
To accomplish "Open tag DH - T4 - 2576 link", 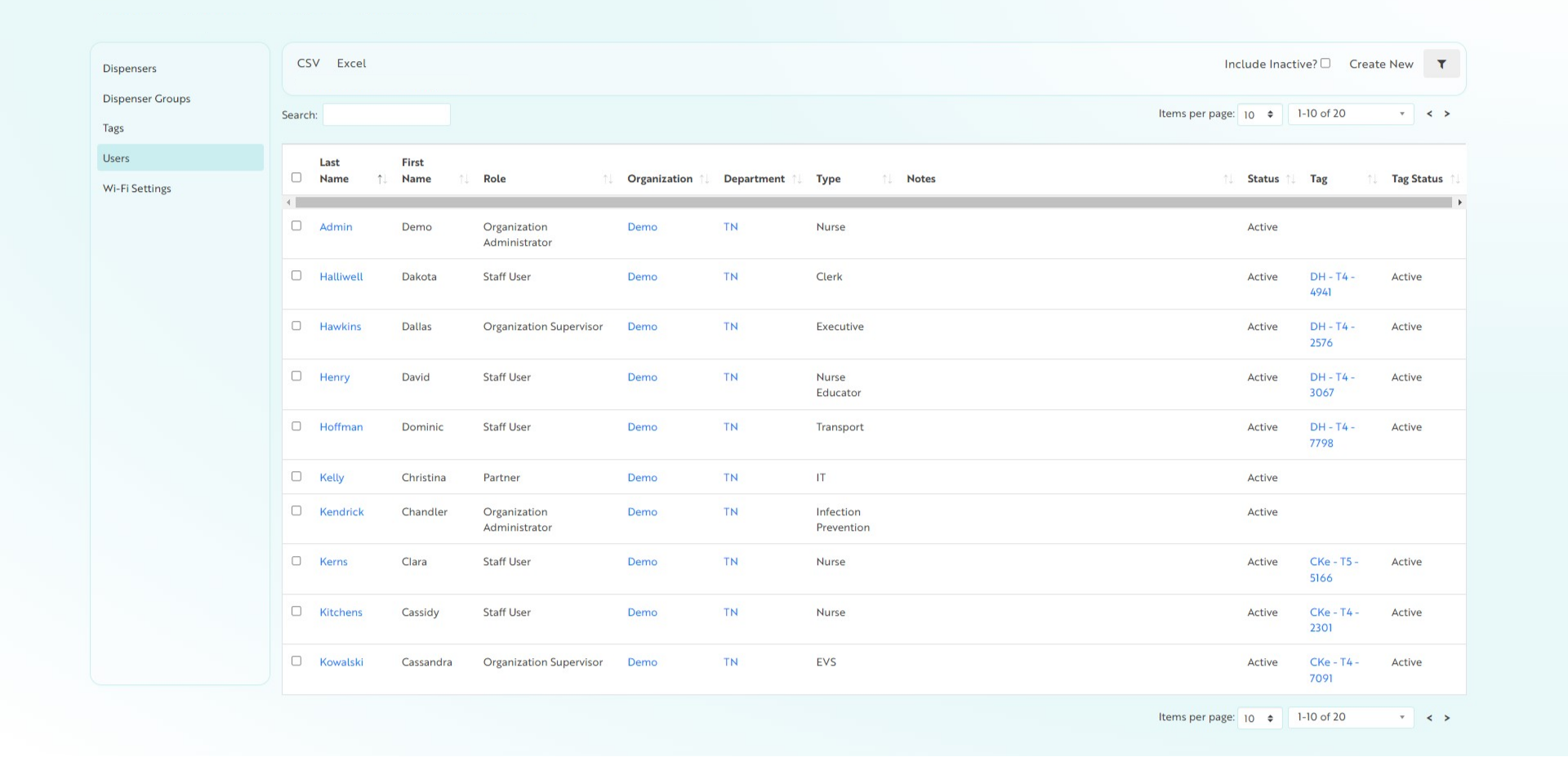I will (x=1332, y=335).
